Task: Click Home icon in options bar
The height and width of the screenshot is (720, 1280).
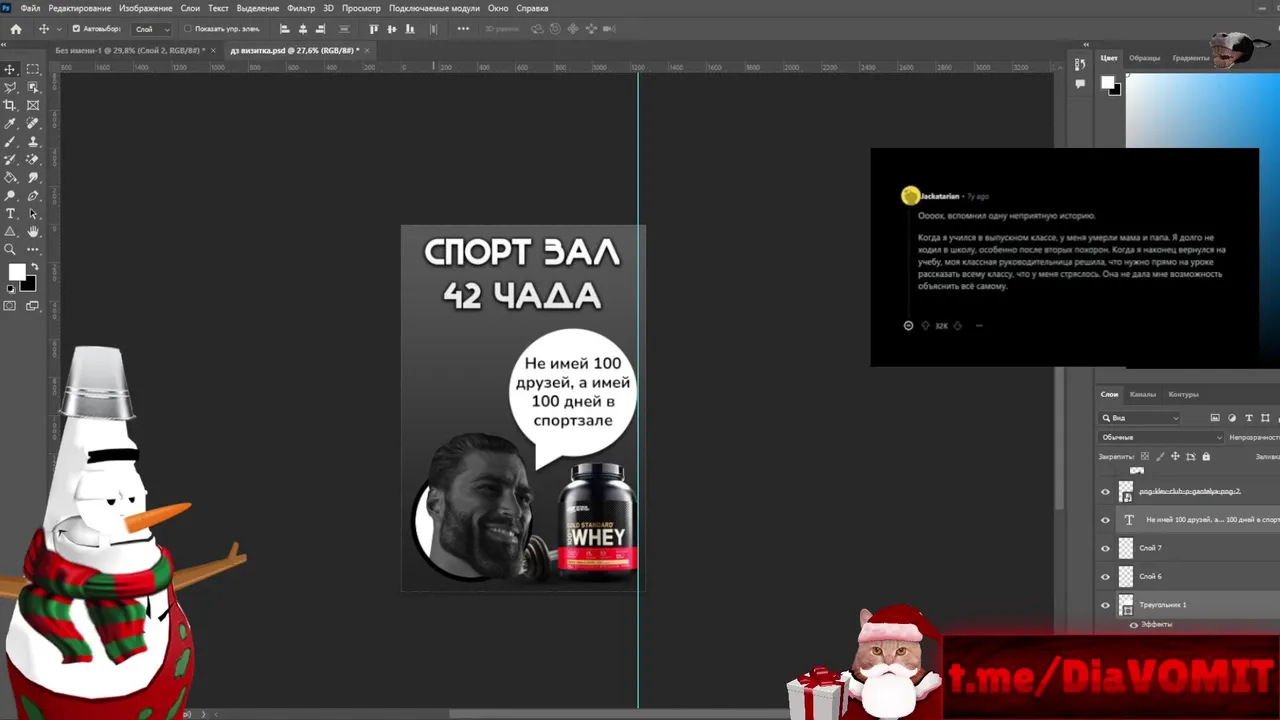Action: click(15, 29)
